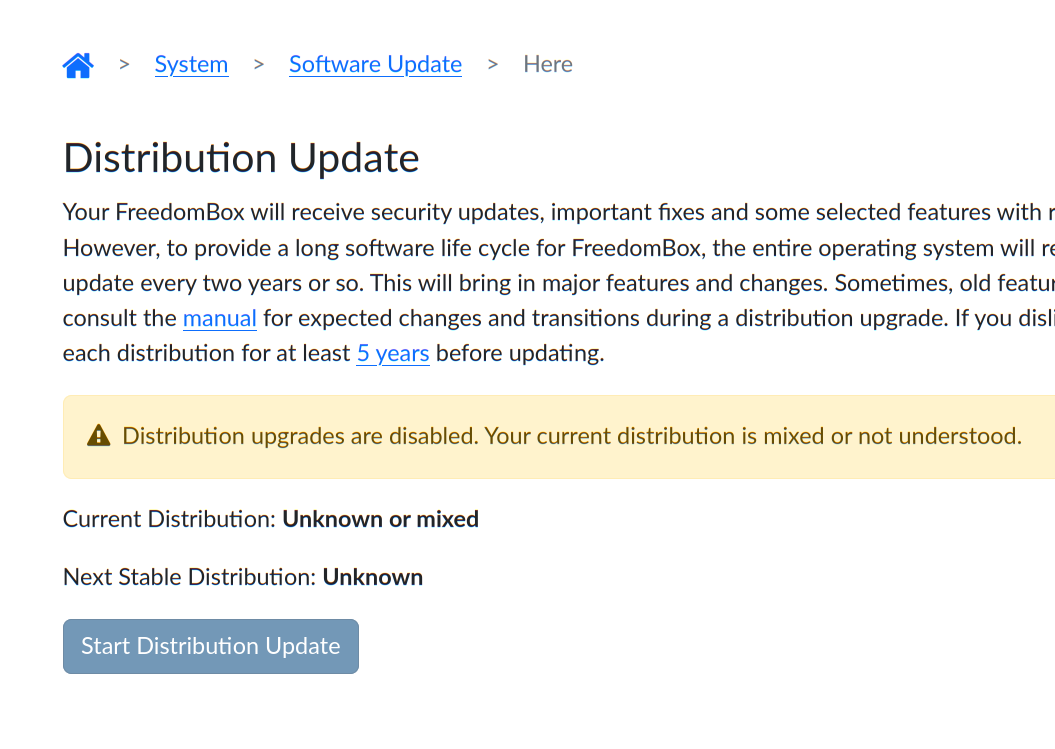1055x749 pixels.
Task: Click the 'before updating.' text after the 5 years link
Action: click(520, 354)
